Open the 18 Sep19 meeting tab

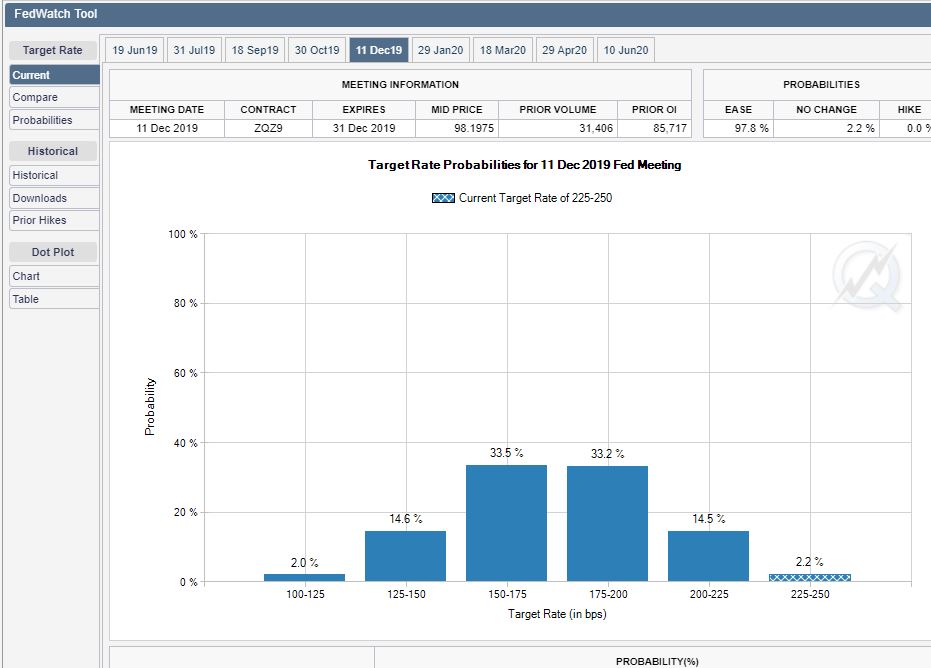click(x=255, y=50)
